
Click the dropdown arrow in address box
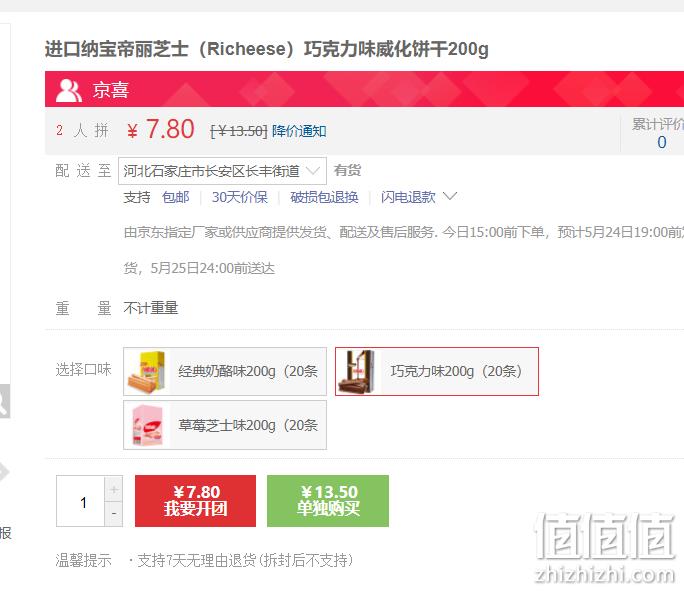coord(313,171)
